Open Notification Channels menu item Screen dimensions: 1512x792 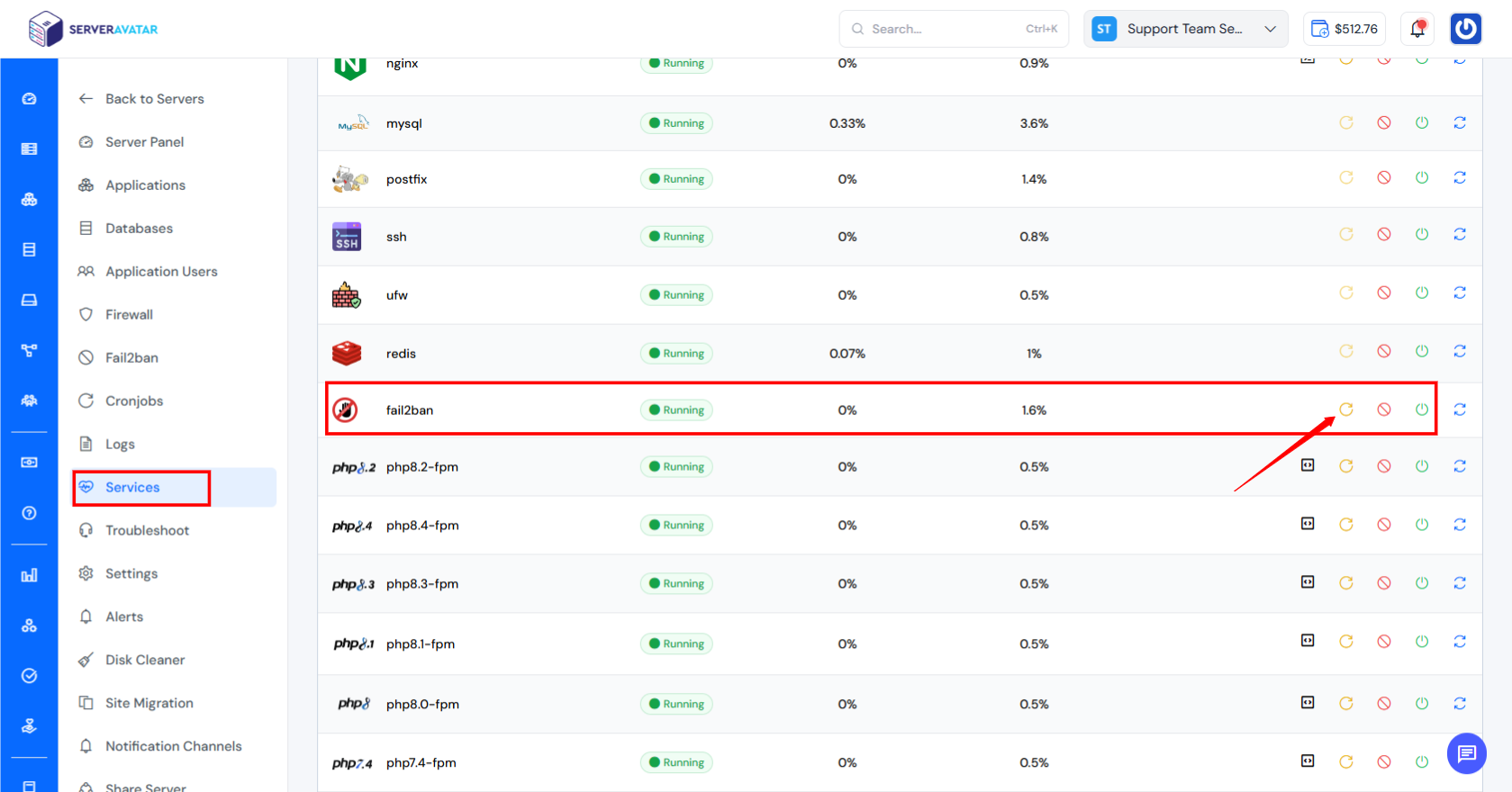(x=160, y=747)
